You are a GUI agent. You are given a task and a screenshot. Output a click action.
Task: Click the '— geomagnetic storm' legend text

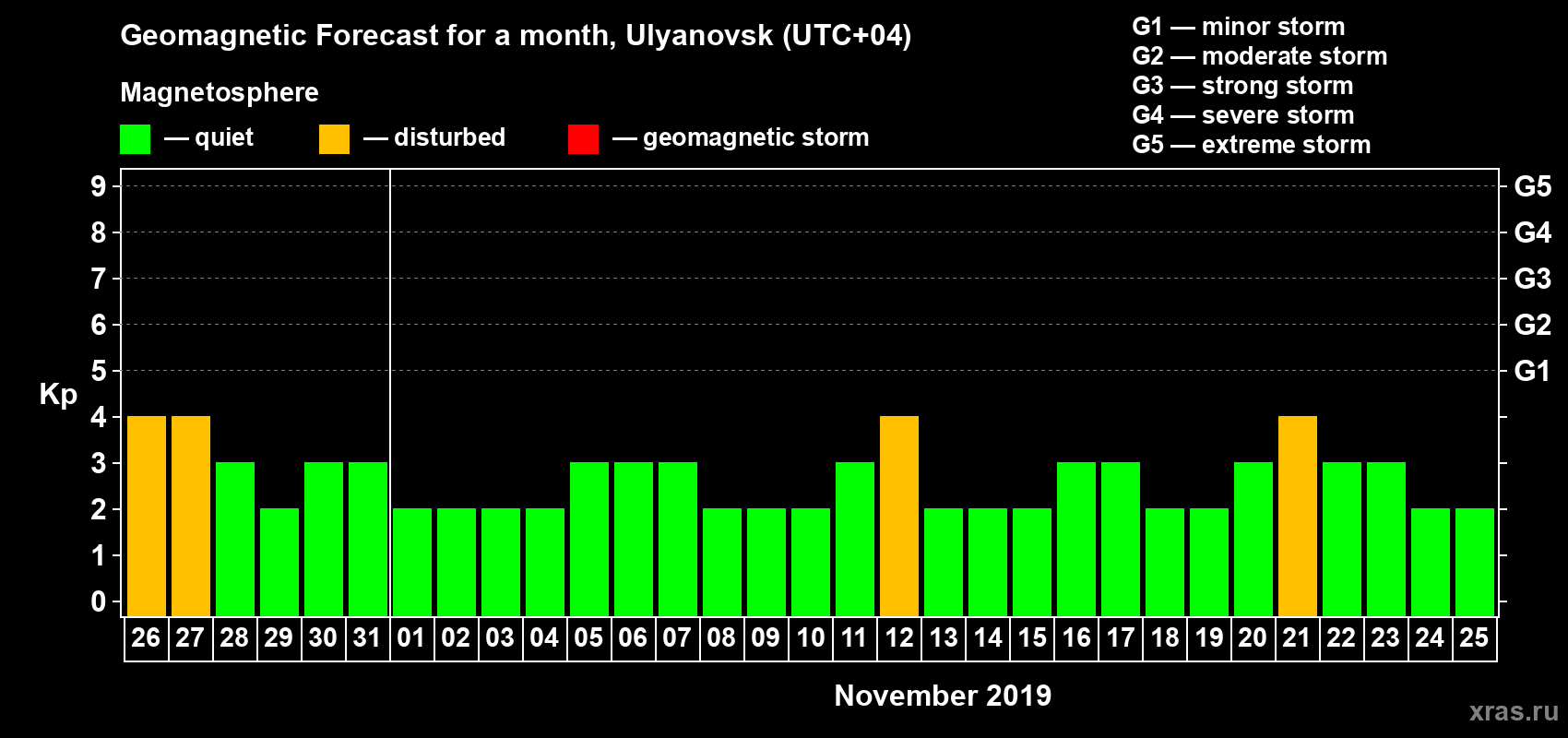coord(742,137)
